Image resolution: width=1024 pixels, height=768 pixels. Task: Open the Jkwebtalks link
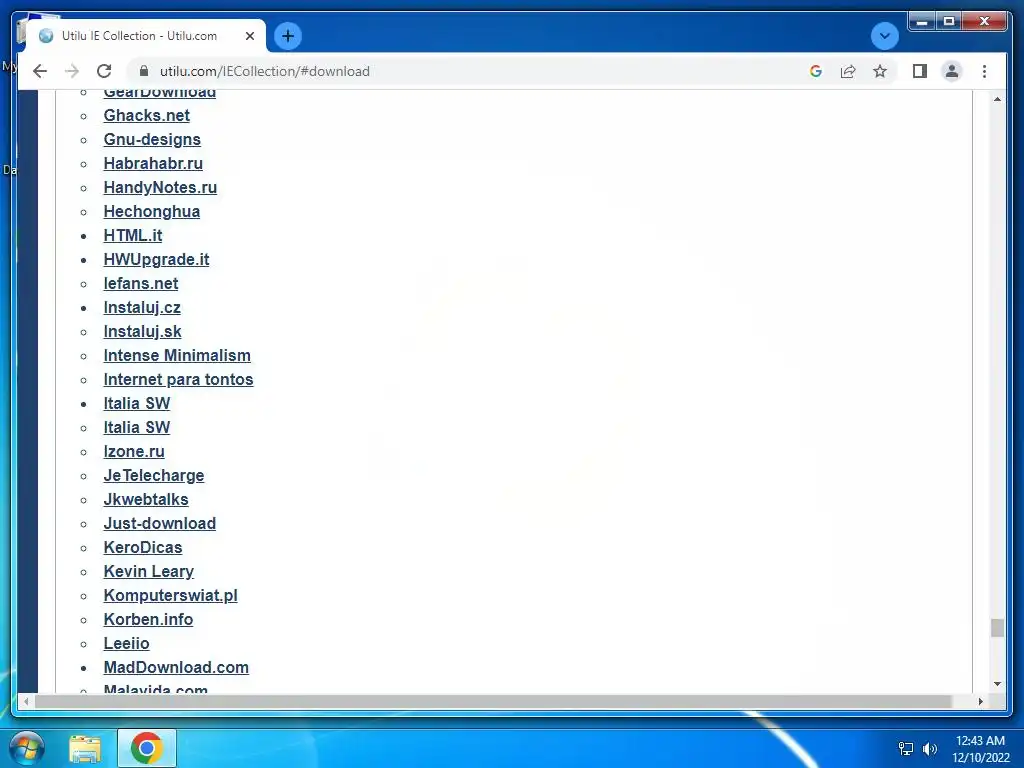coord(146,500)
